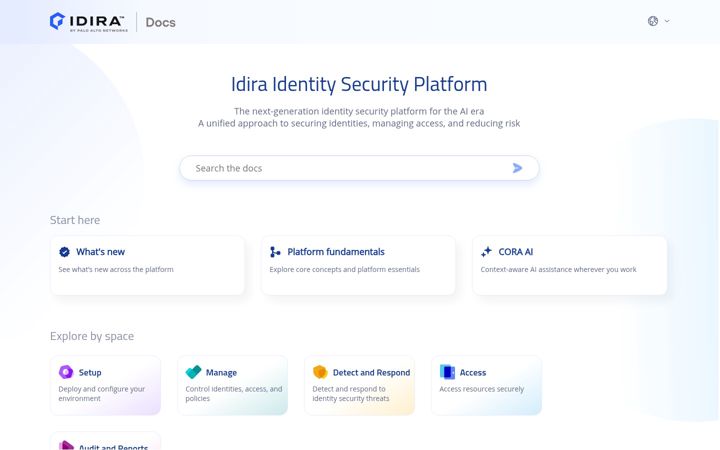This screenshot has width=720, height=450.
Task: Click the Setup purple icon
Action: click(x=66, y=372)
